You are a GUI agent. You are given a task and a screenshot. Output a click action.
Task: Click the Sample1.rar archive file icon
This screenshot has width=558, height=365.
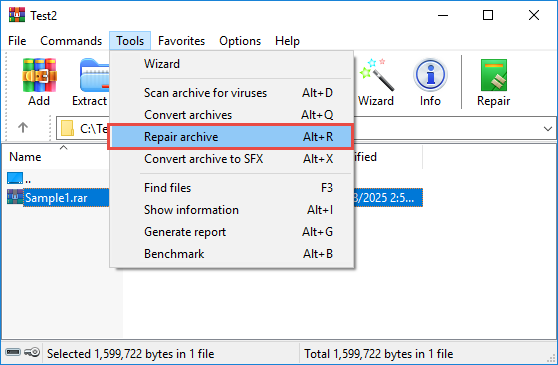tap(15, 197)
